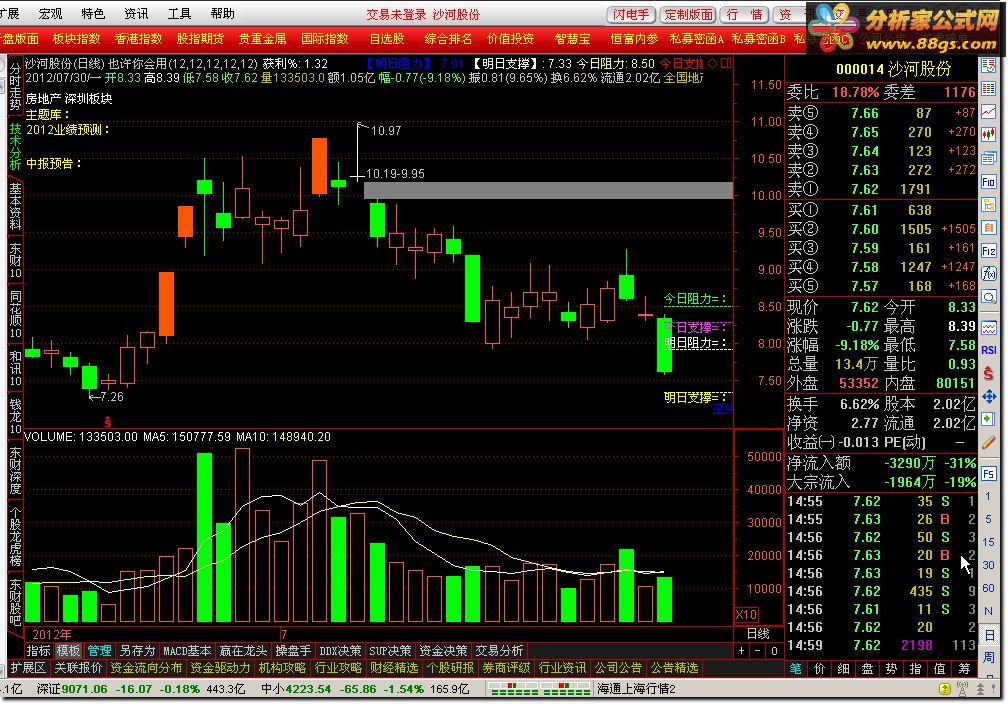Image resolution: width=1008 pixels, height=704 pixels.
Task: Click the f(x) formula icon
Action: (x=989, y=274)
